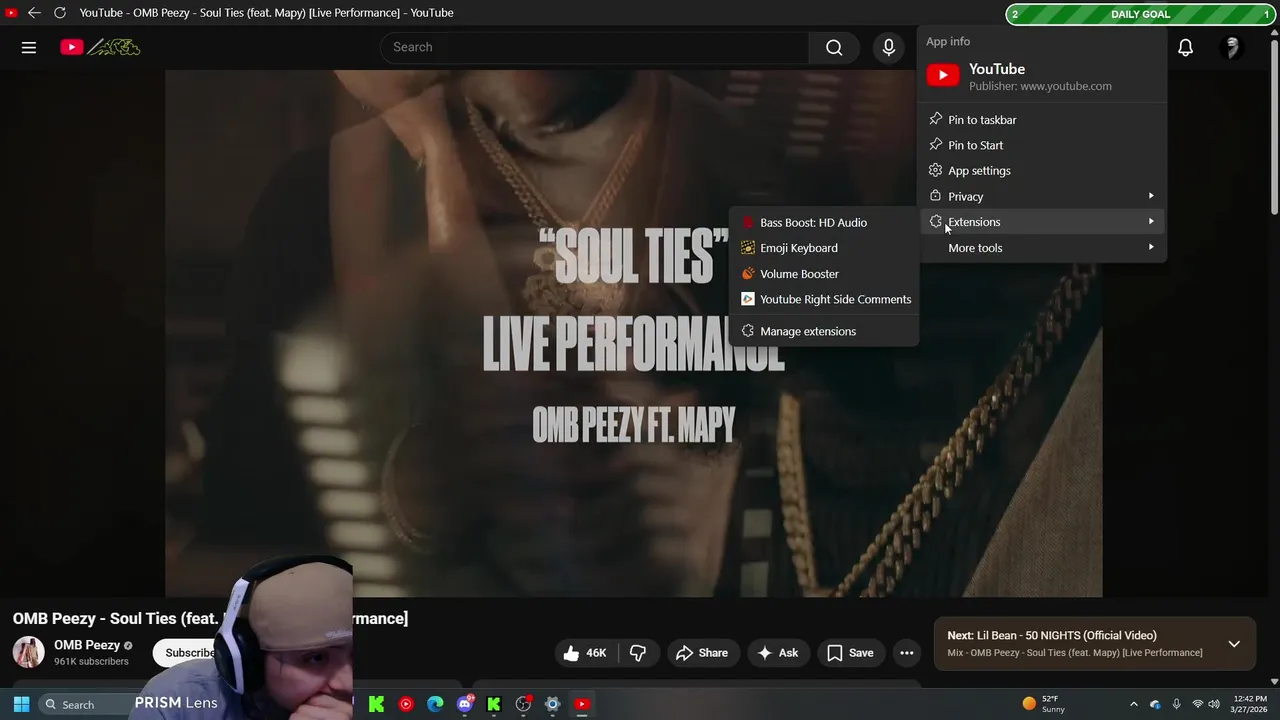Open Windows Start menu

click(x=21, y=704)
